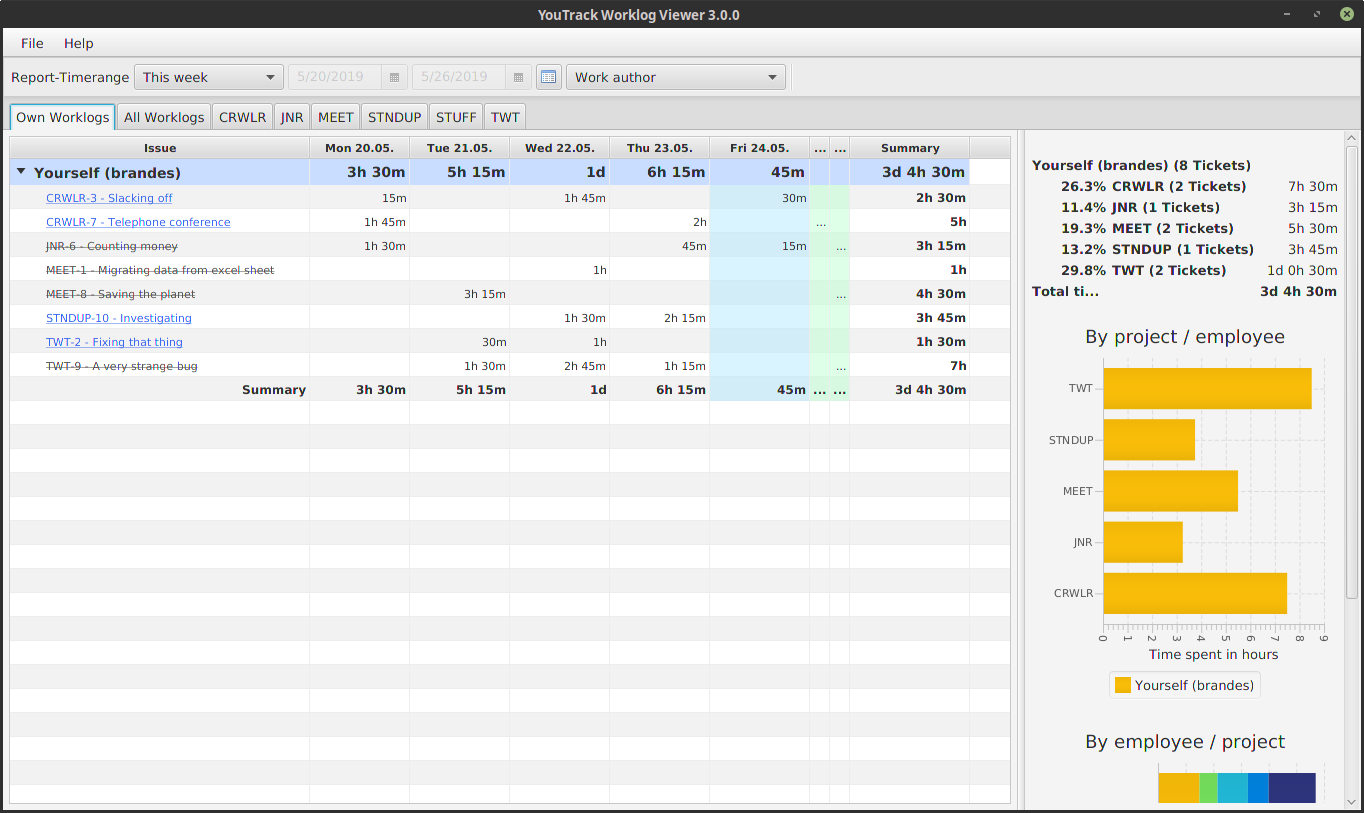Open issue JNR-6 - Counting money

pos(112,246)
